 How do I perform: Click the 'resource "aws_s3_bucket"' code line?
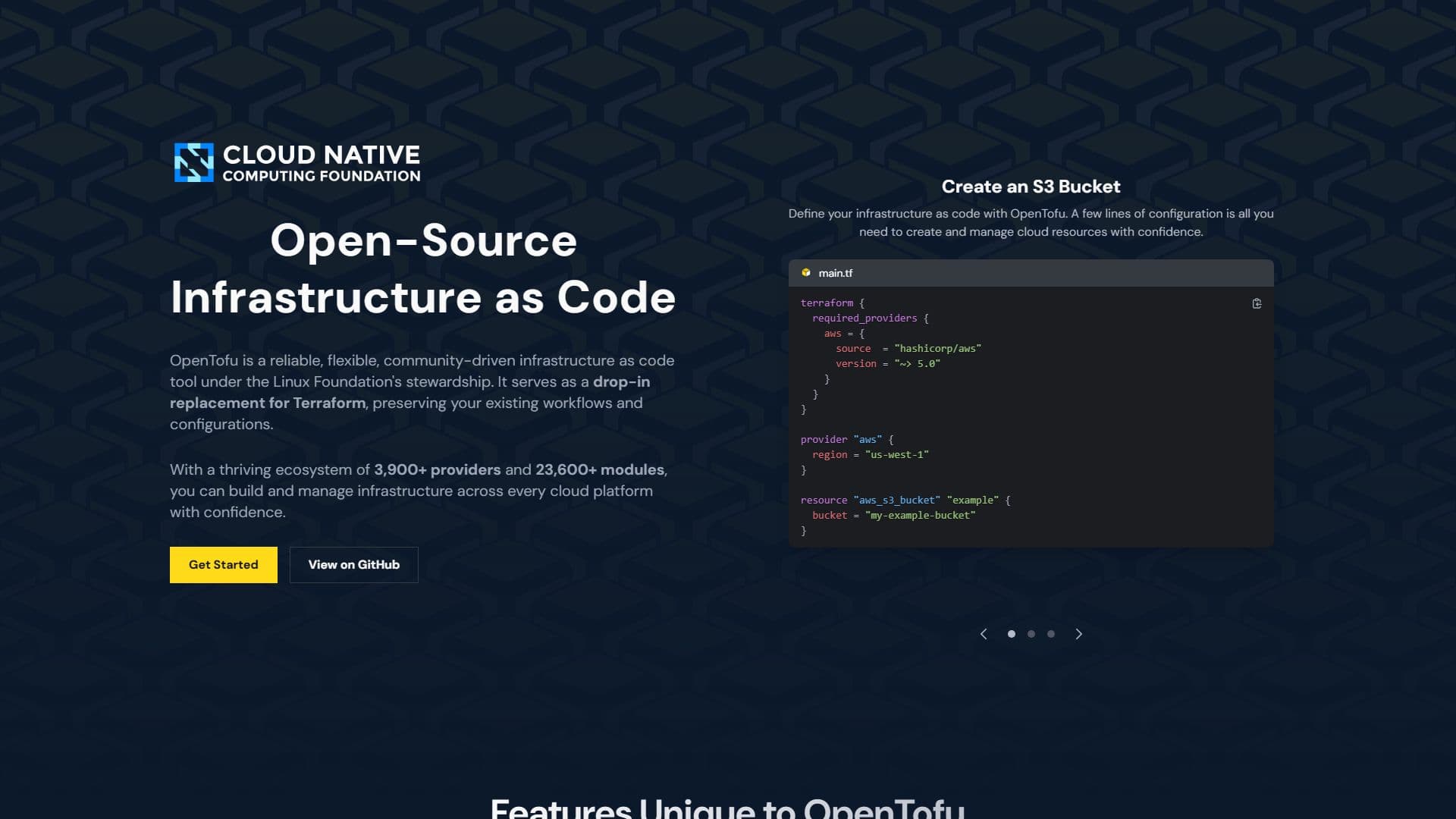pos(905,500)
